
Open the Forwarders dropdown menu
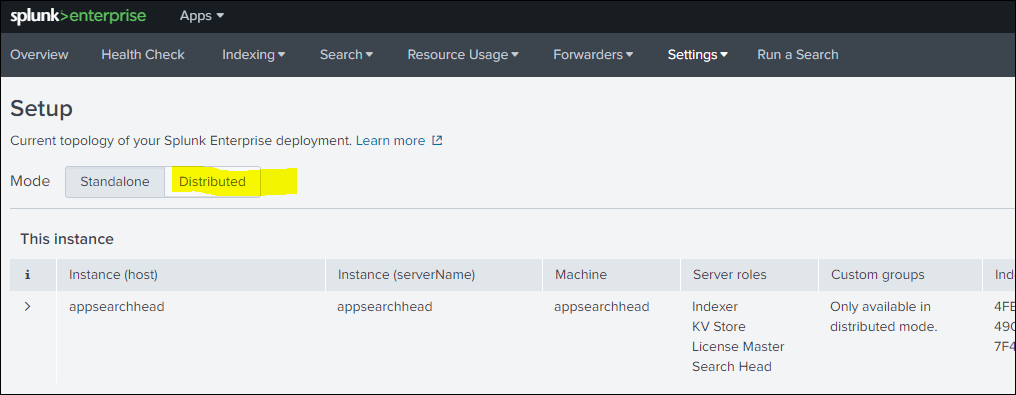point(593,55)
